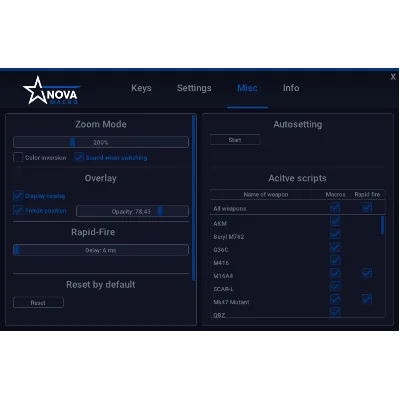Click the Rapid-Fire delay slider
The height and width of the screenshot is (400, 400).
(x=101, y=250)
